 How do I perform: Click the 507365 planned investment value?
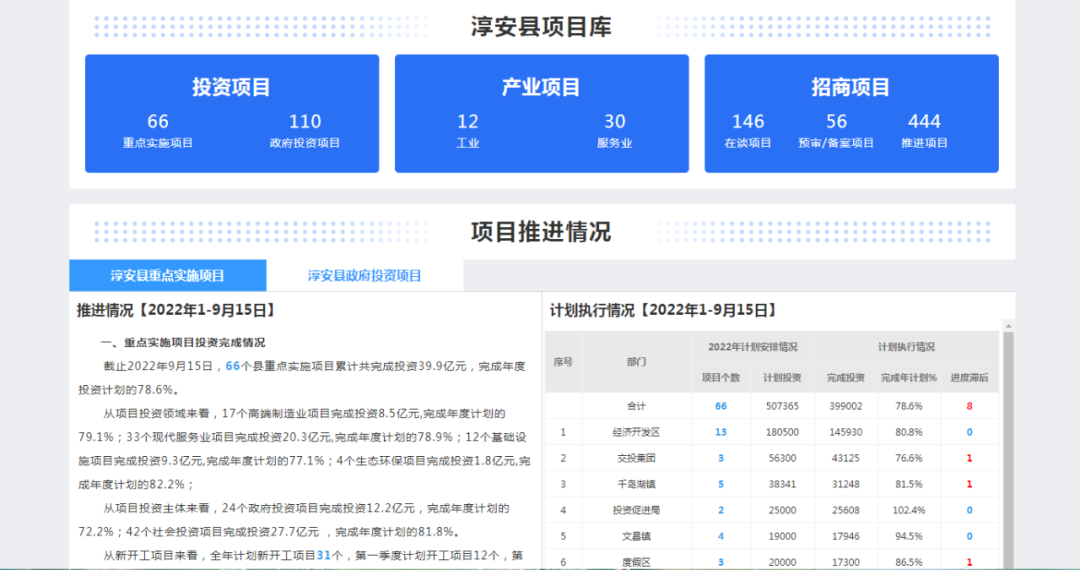pyautogui.click(x=782, y=406)
